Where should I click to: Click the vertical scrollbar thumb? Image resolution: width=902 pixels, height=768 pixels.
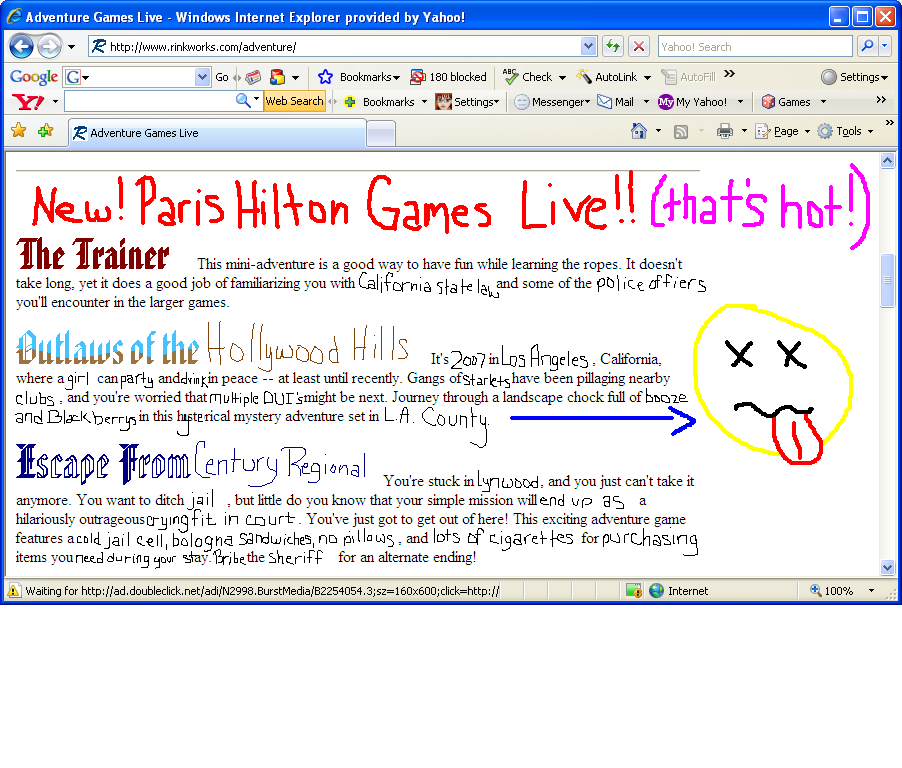point(887,280)
